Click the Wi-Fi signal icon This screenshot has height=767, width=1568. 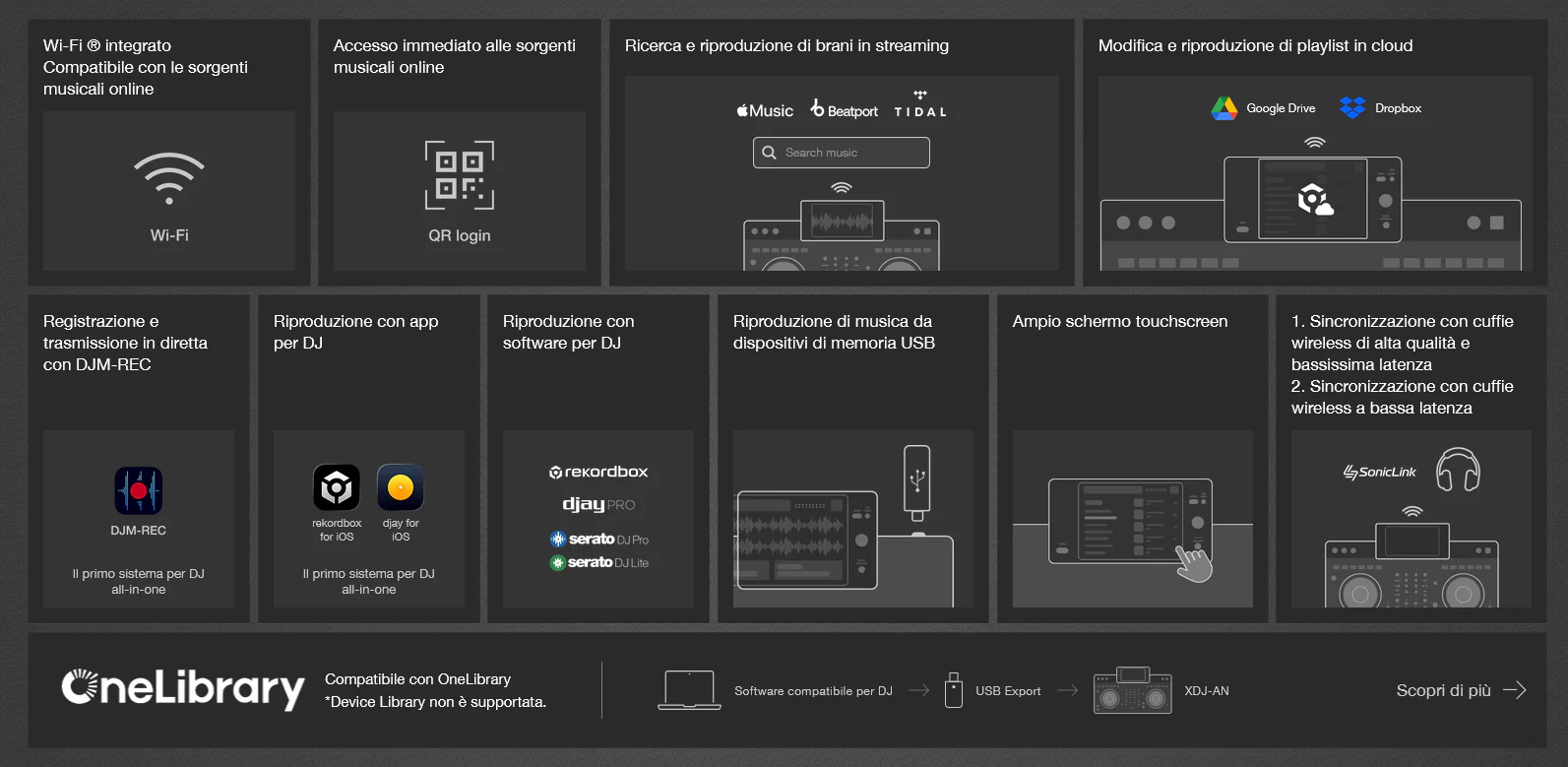pyautogui.click(x=169, y=178)
